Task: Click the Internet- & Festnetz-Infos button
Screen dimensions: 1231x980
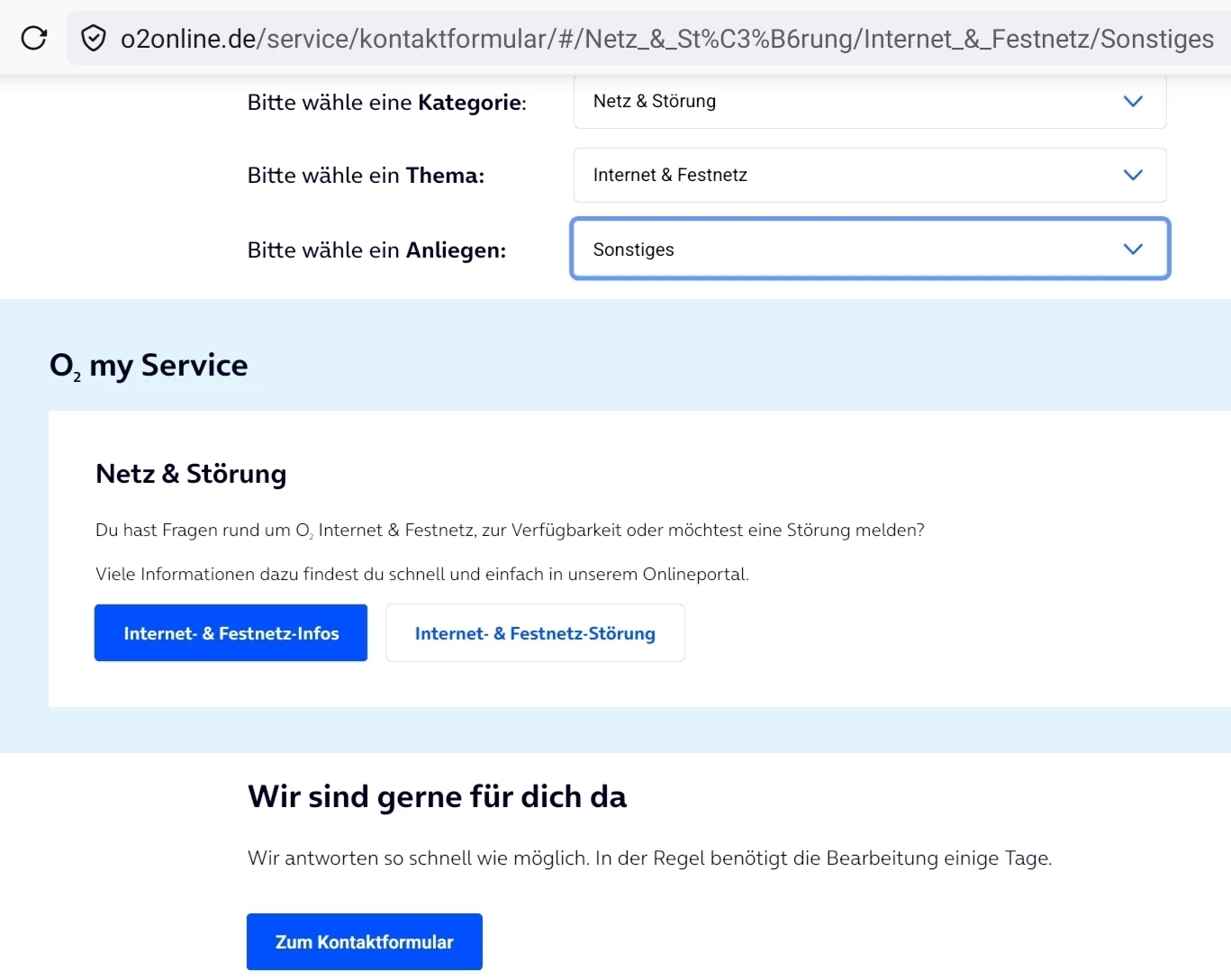Action: tap(231, 633)
